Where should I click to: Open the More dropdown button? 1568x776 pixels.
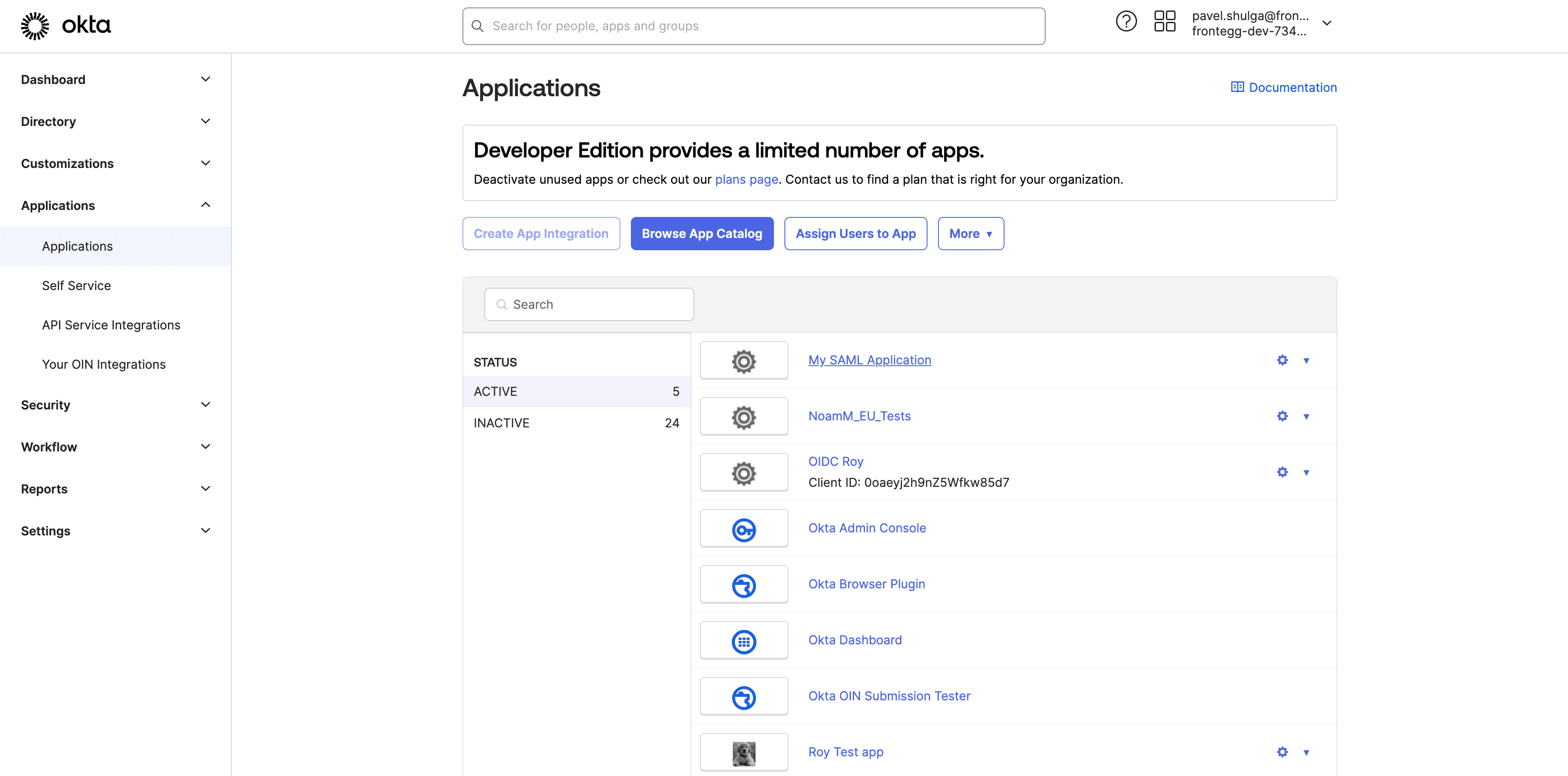click(x=970, y=234)
